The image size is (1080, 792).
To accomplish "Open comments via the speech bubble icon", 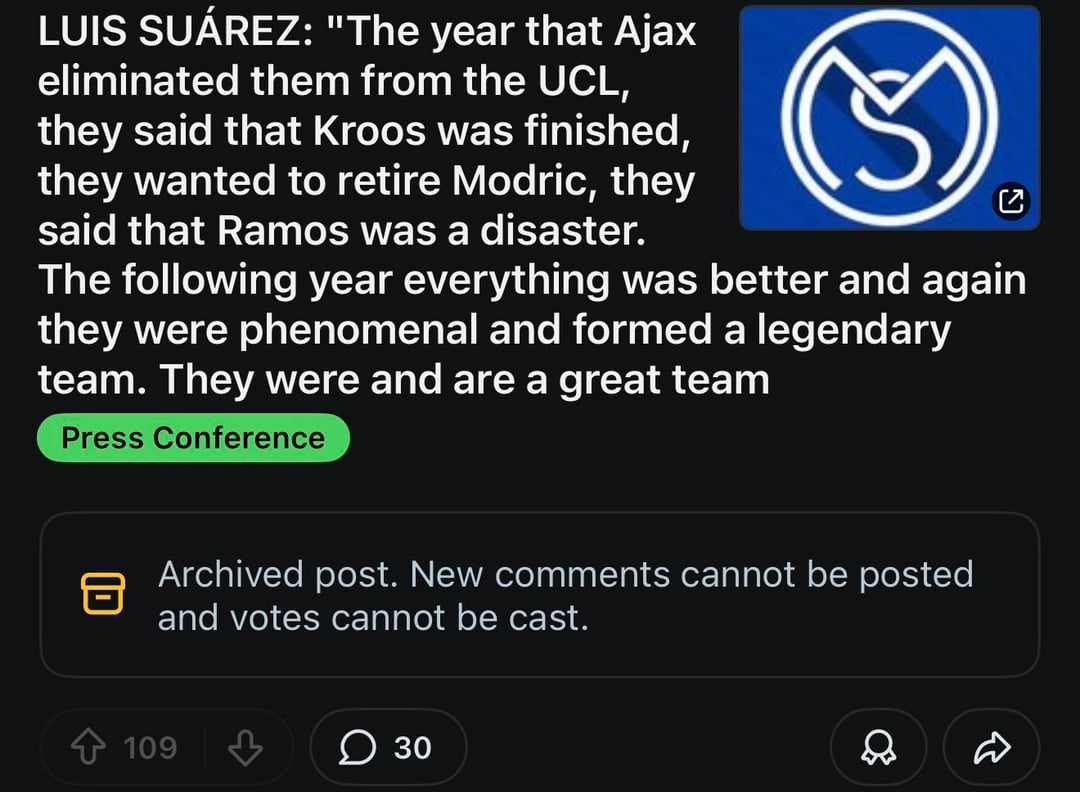I will [355, 747].
